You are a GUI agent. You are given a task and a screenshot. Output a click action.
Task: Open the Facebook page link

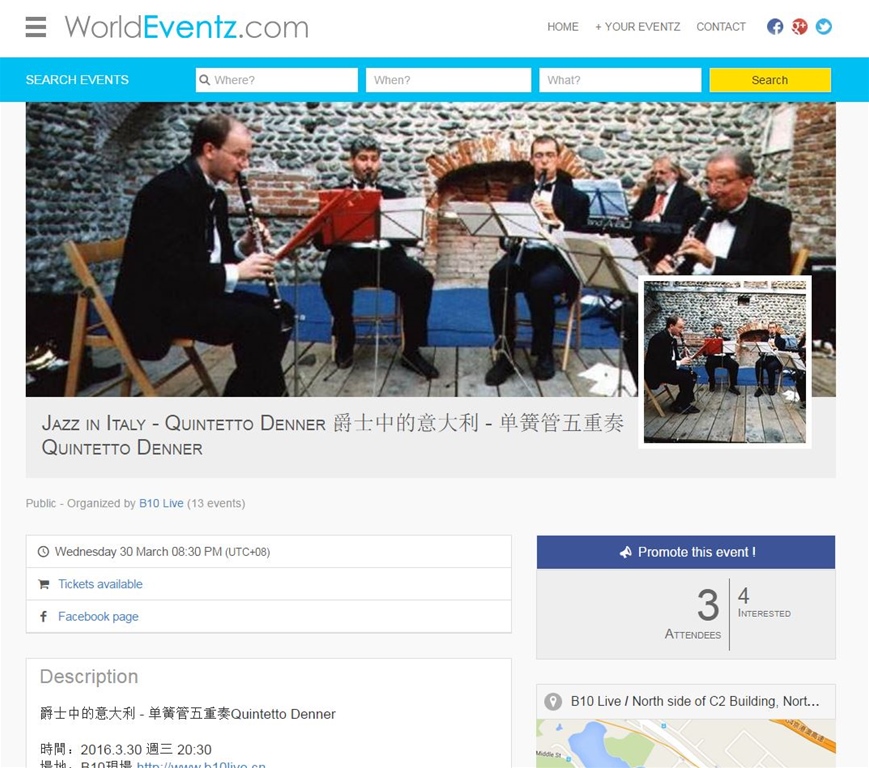pos(98,616)
